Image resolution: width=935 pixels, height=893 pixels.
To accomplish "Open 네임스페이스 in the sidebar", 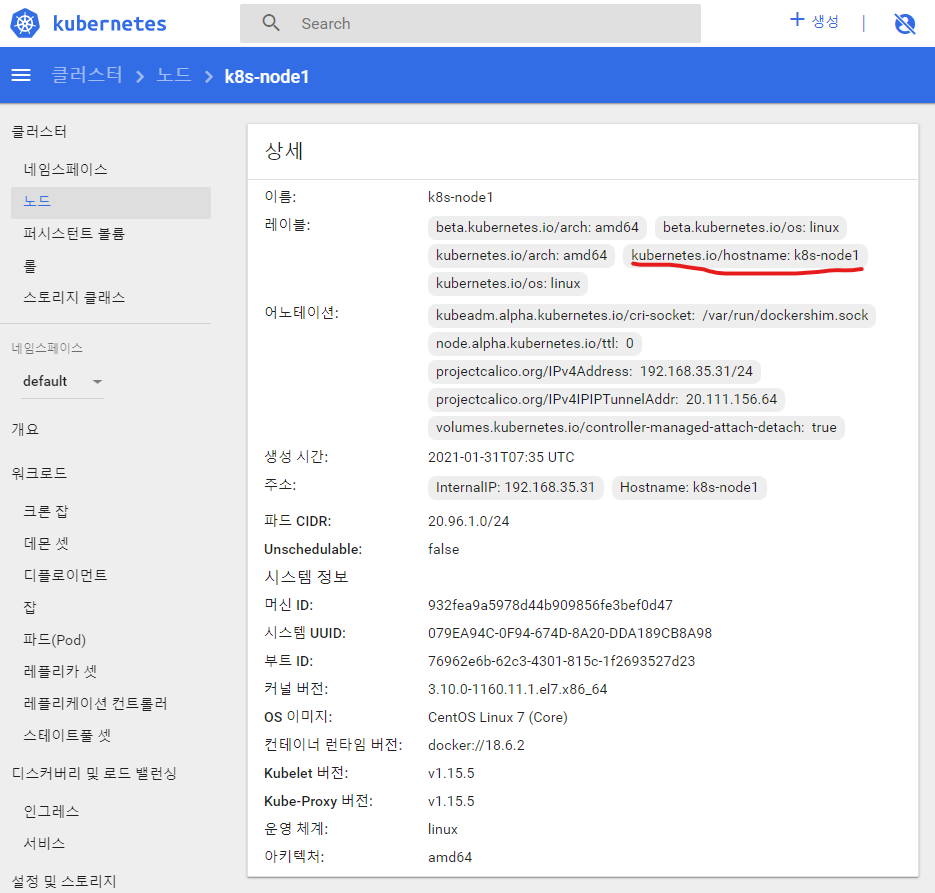I will pos(66,169).
